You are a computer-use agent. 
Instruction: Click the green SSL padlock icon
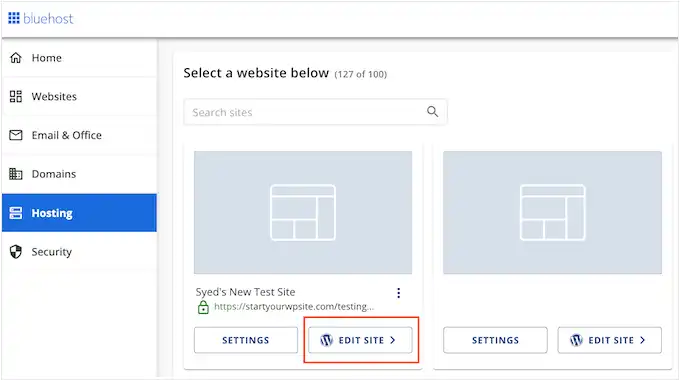coord(203,307)
